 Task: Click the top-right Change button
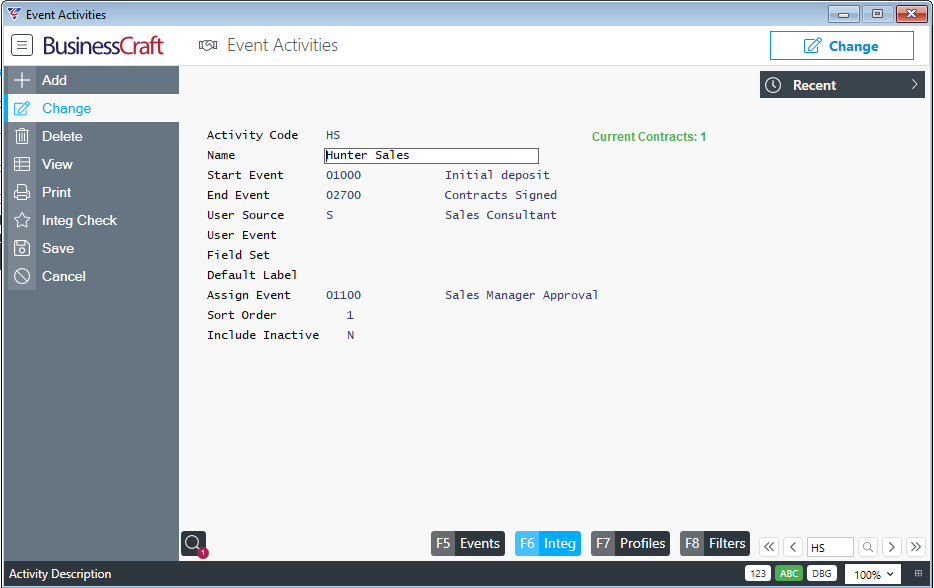[x=842, y=46]
